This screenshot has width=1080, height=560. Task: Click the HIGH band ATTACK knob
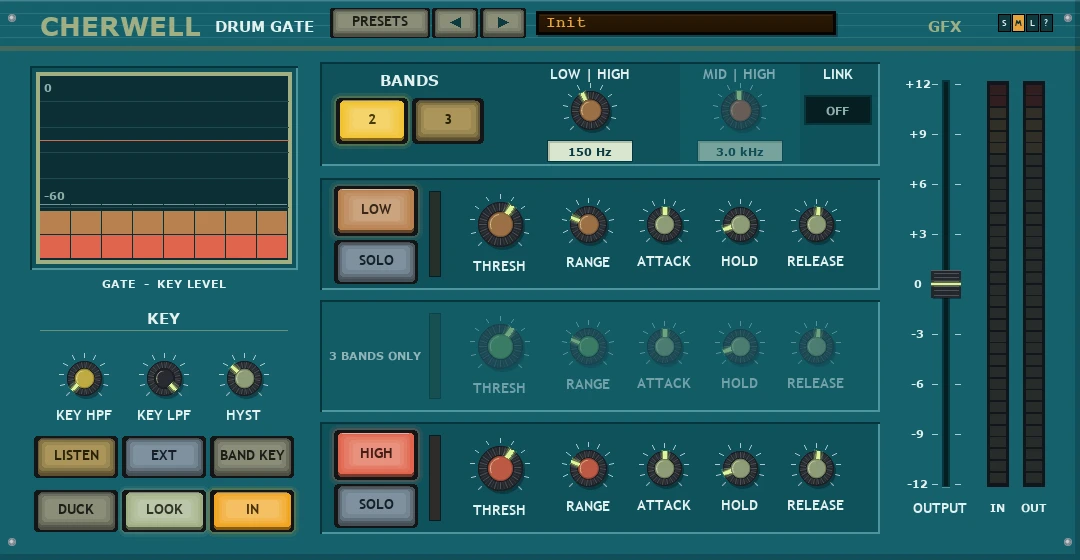(x=664, y=468)
